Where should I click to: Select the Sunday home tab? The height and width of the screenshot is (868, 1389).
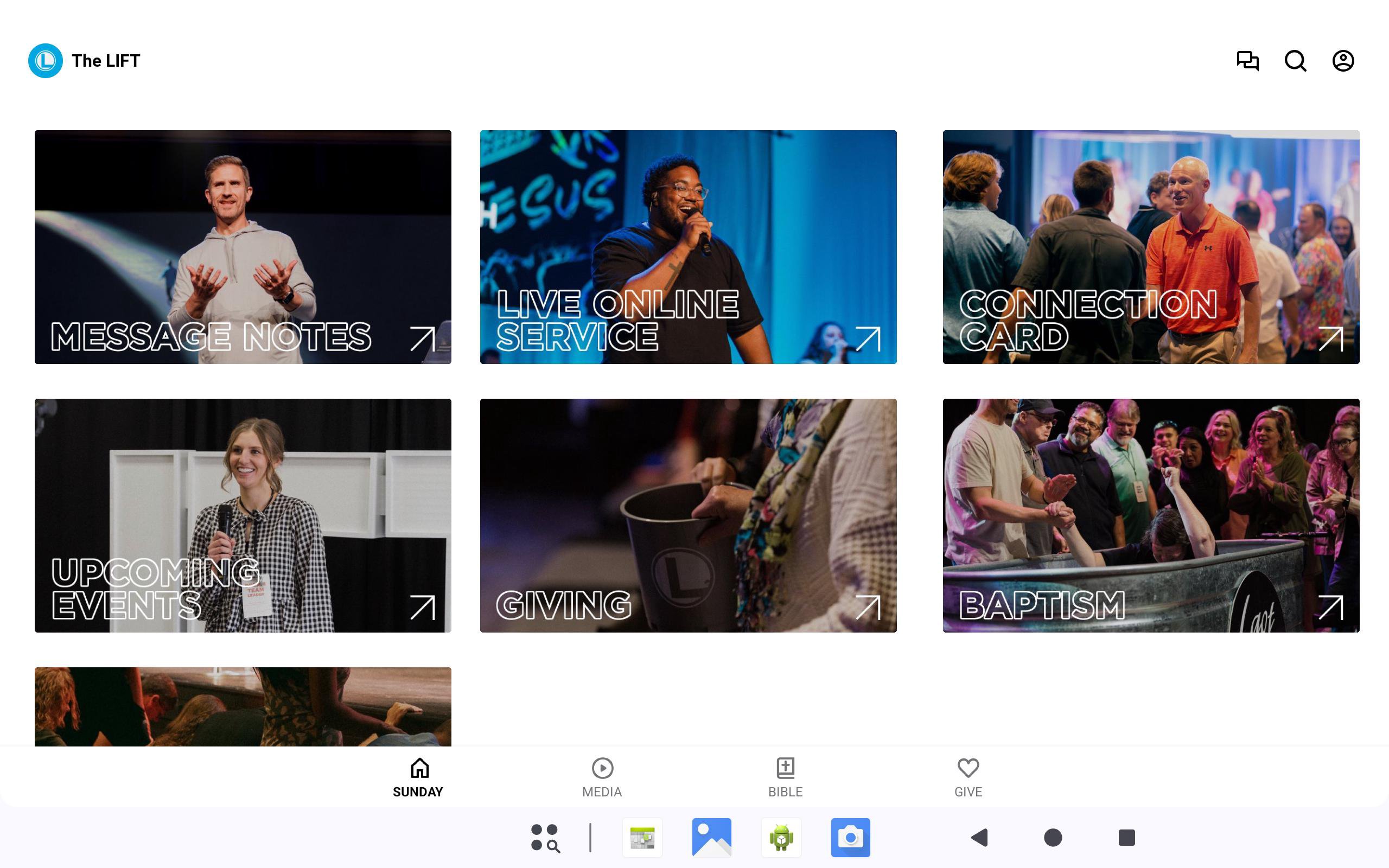pyautogui.click(x=418, y=777)
